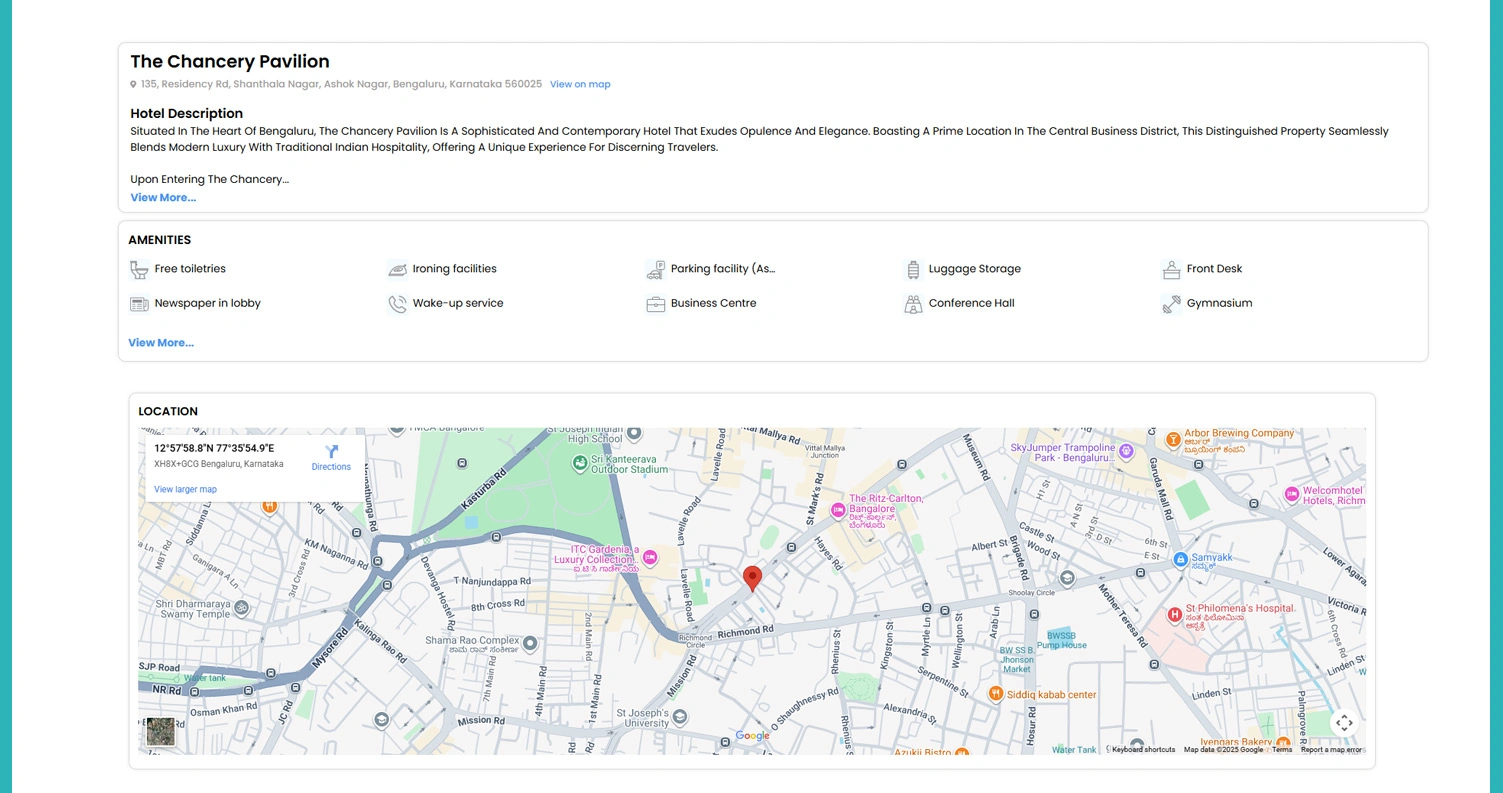Click the Parking facility amenity icon
The image size is (1503, 793).
655,268
